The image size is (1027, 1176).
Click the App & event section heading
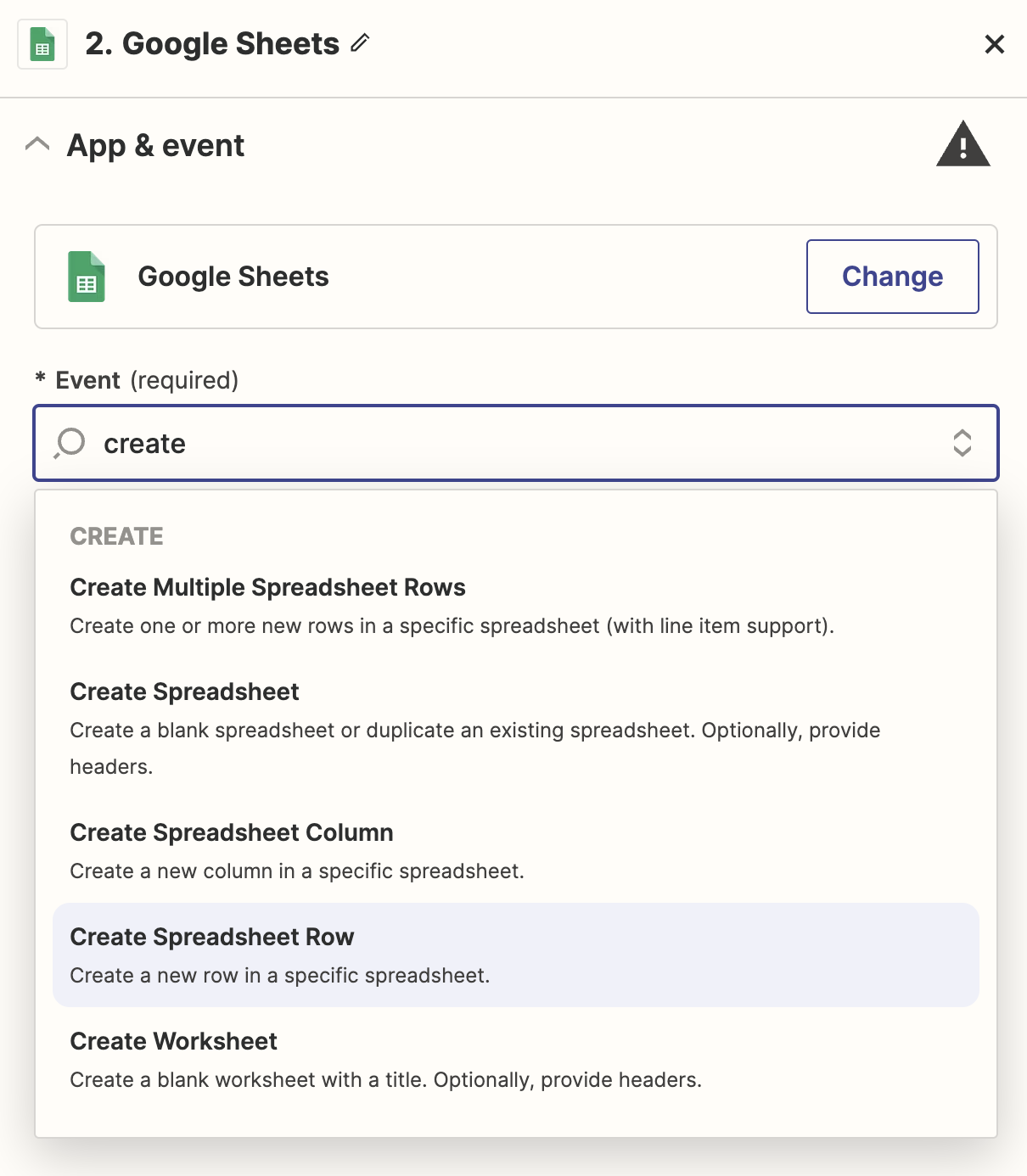pyautogui.click(x=155, y=146)
